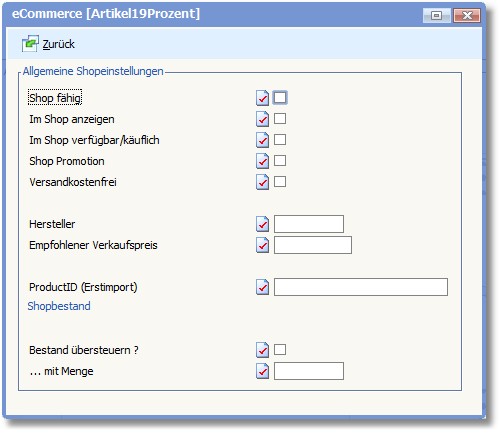Select the mit Menge quantity field
This screenshot has width=500, height=433.
pos(309,371)
